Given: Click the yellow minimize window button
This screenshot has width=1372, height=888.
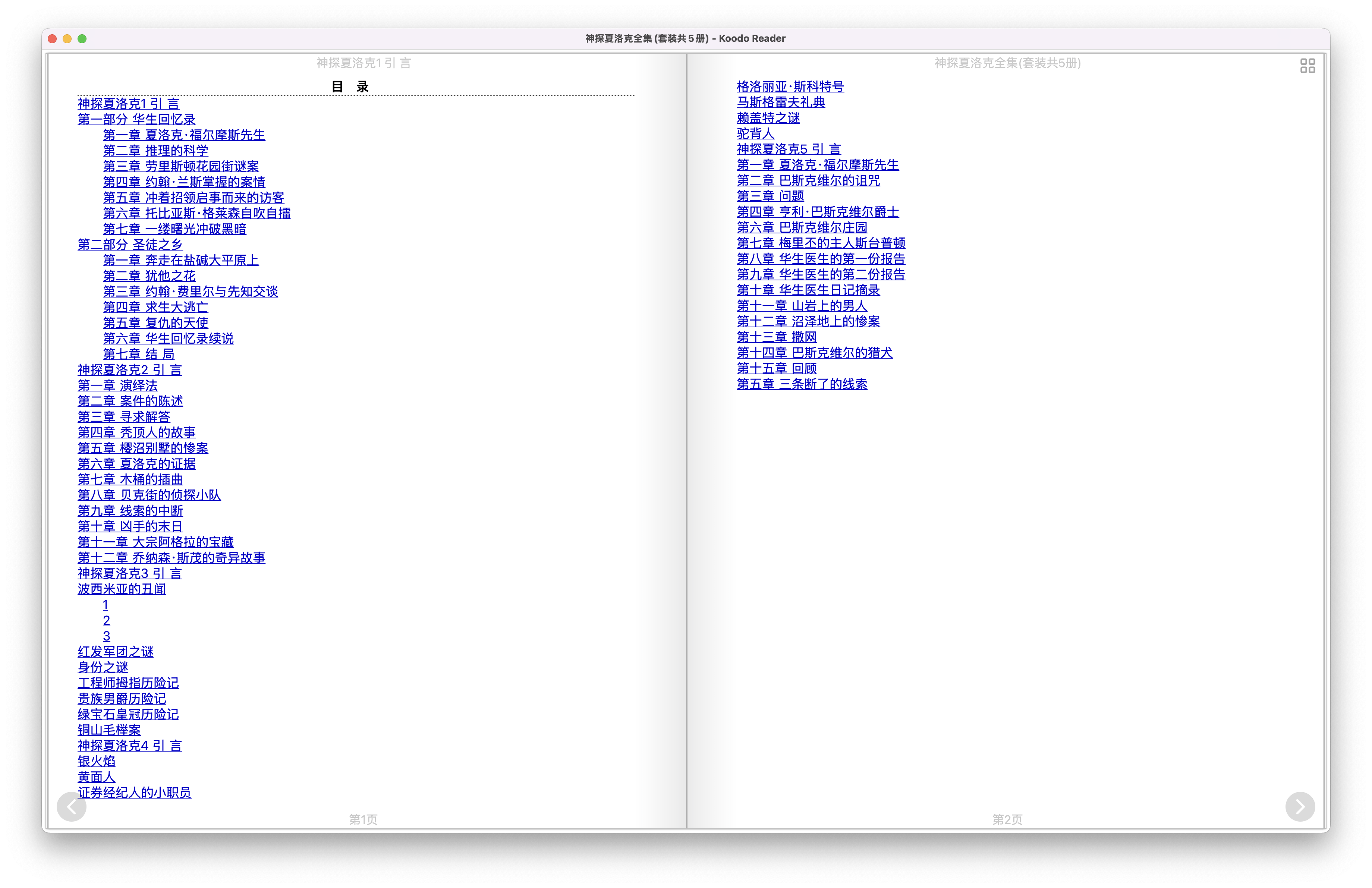Looking at the screenshot, I should click(x=67, y=39).
